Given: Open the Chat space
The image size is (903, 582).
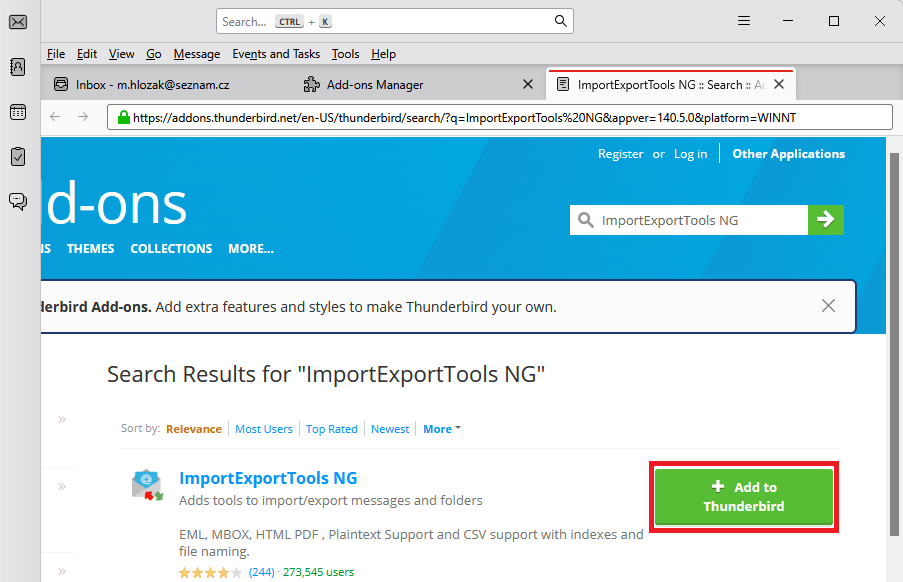Looking at the screenshot, I should 18,201.
